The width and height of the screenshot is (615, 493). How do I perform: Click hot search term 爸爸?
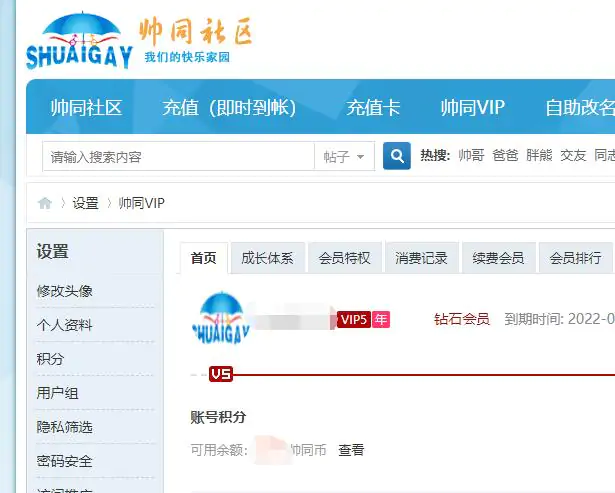pyautogui.click(x=505, y=156)
